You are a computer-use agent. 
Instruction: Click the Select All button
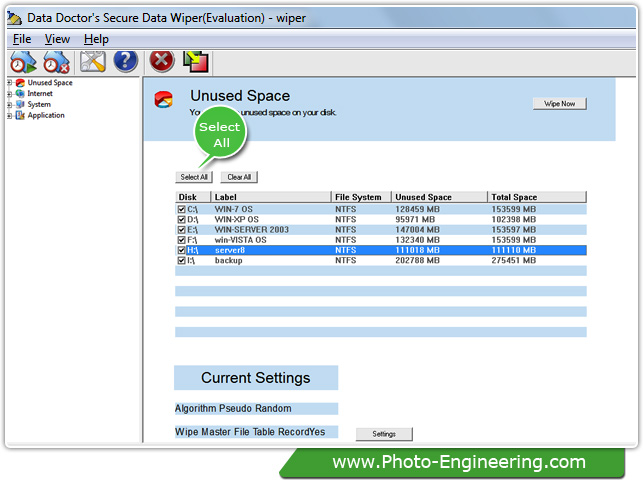point(194,177)
